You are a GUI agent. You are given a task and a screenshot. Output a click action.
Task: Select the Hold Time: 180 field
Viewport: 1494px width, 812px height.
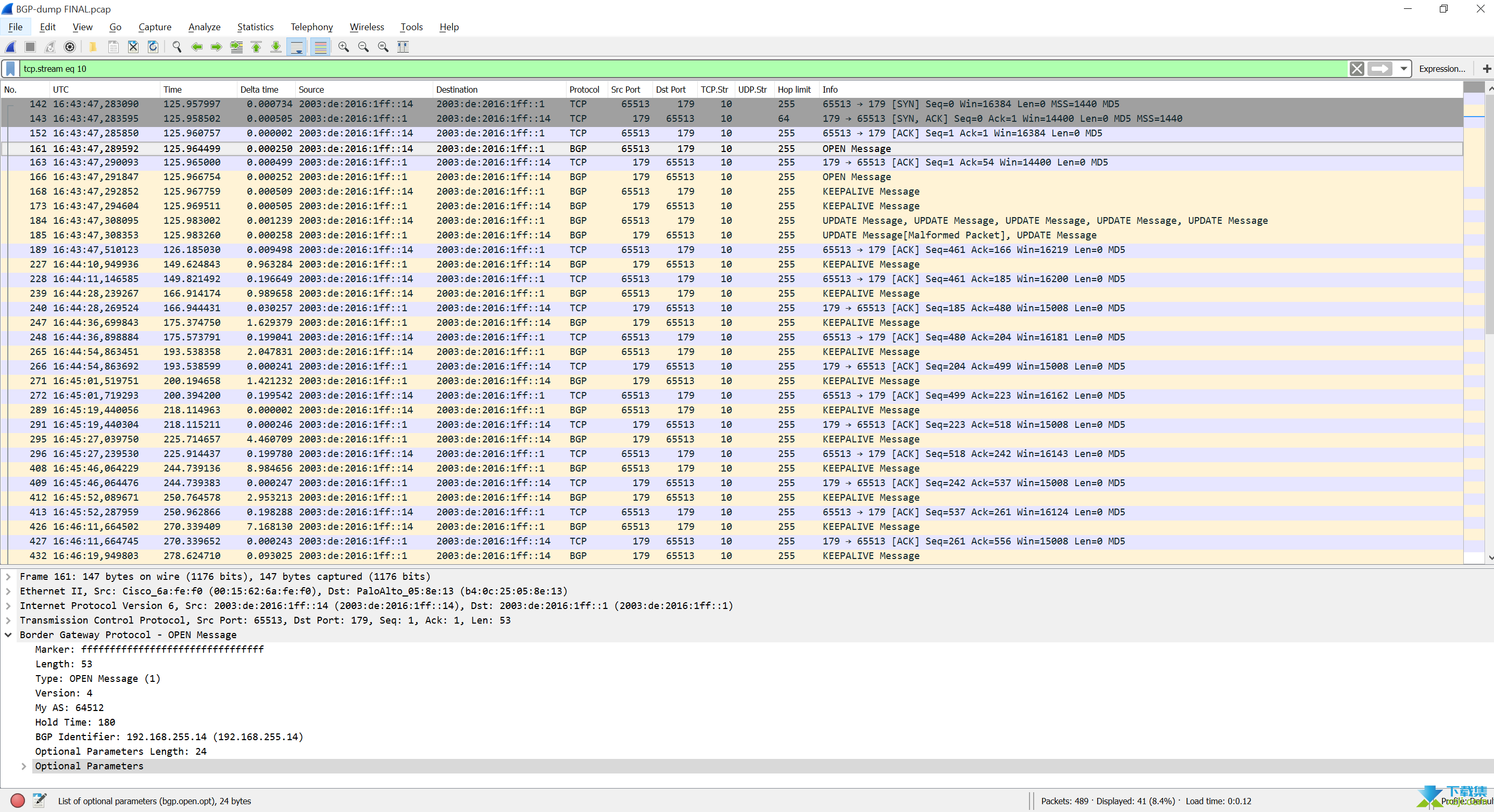coord(76,722)
